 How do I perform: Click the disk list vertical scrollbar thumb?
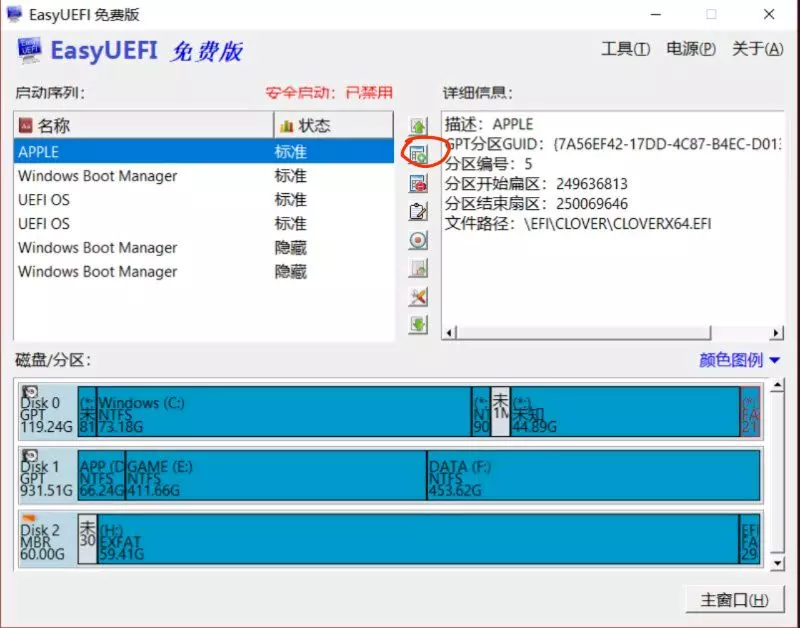pyautogui.click(x=777, y=472)
